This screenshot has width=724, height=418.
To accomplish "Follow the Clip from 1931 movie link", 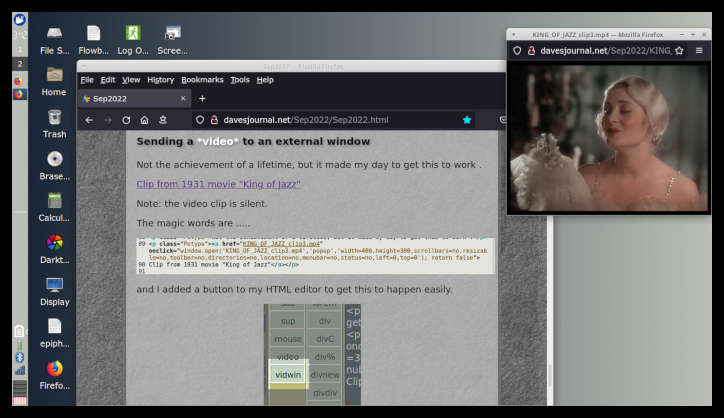I will pyautogui.click(x=218, y=184).
